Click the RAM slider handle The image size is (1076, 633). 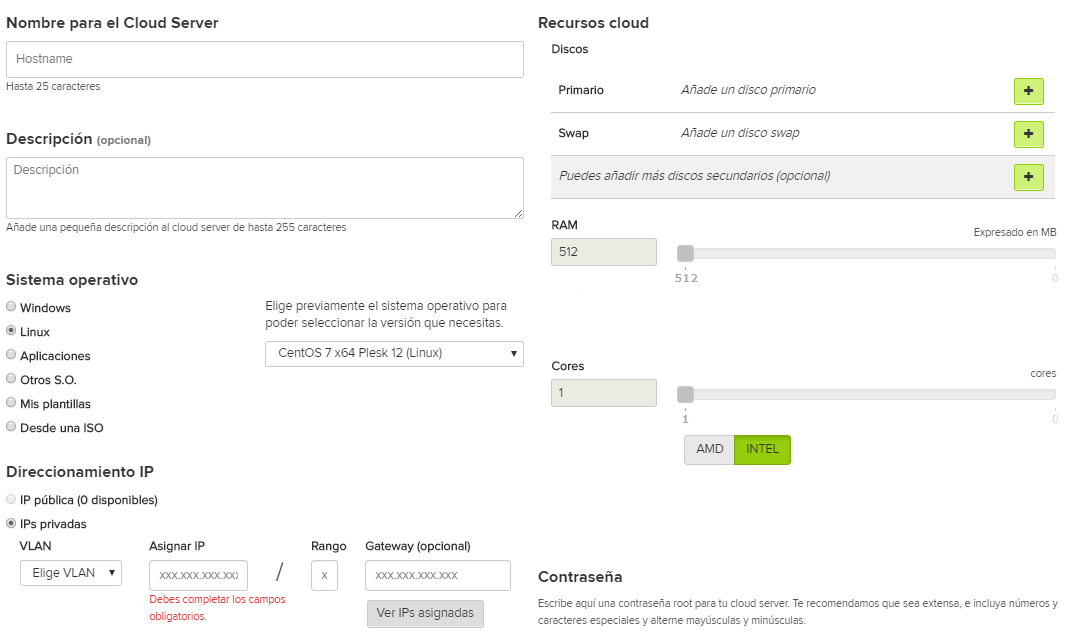click(x=685, y=254)
